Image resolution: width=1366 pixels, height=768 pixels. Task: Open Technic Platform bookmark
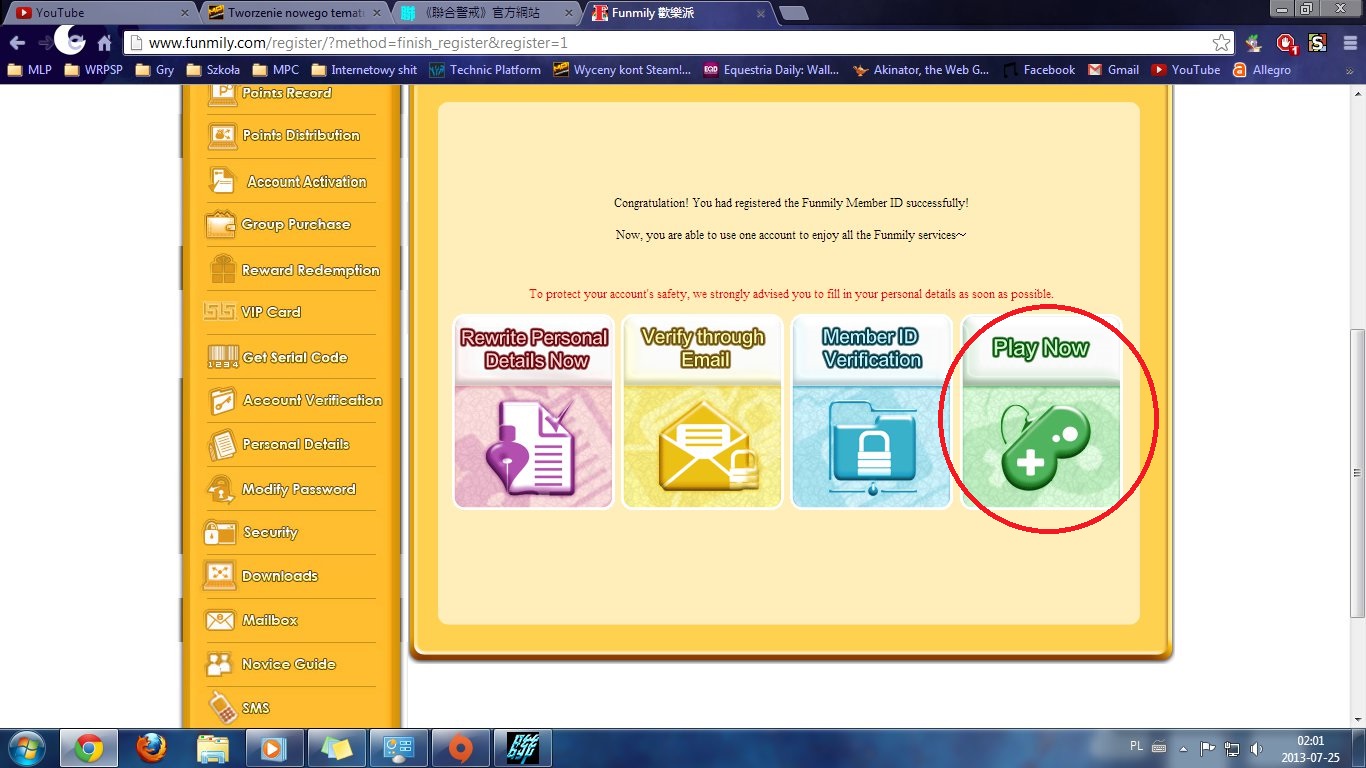click(x=485, y=70)
